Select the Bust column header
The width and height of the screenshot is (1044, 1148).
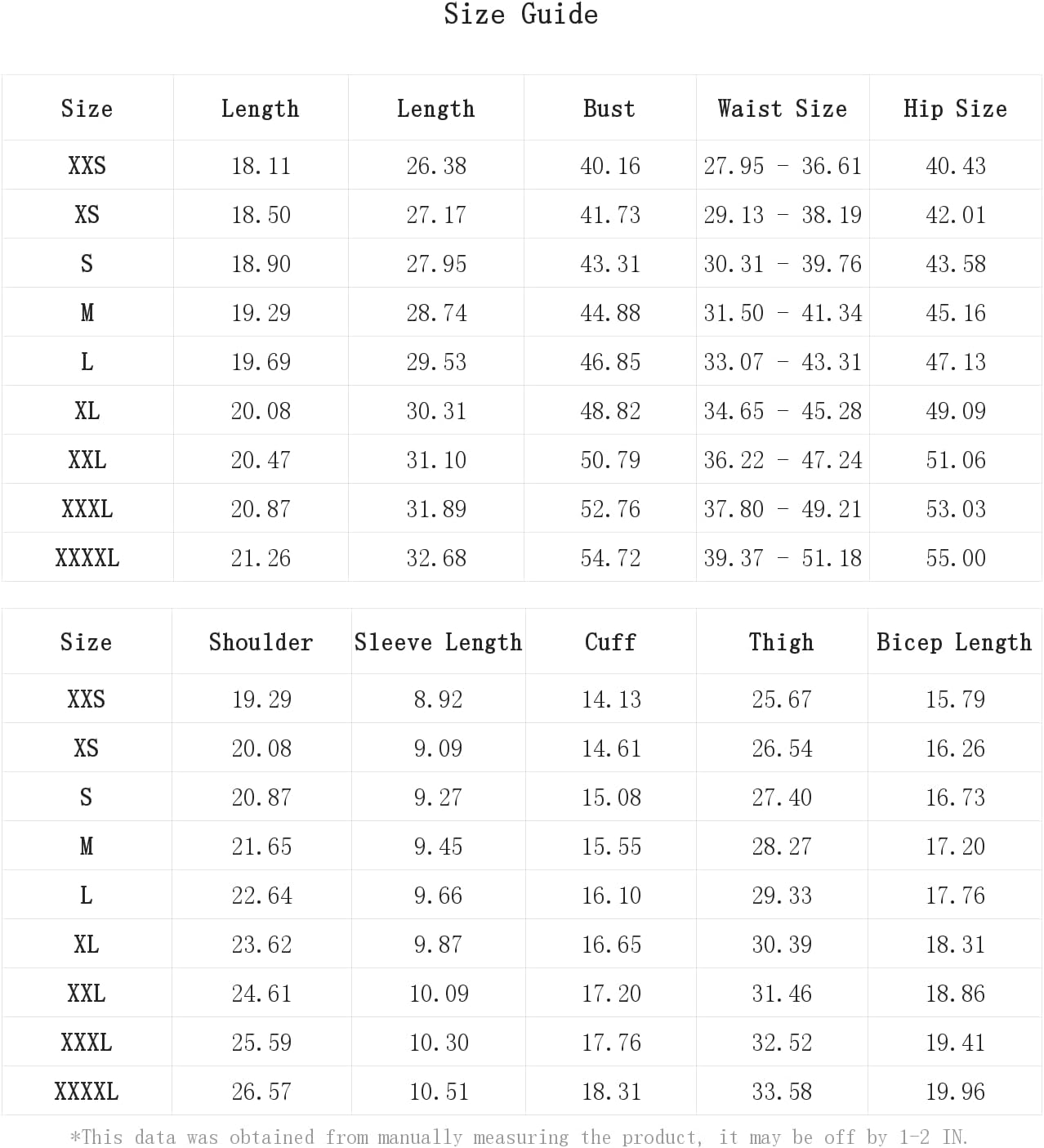click(x=609, y=109)
